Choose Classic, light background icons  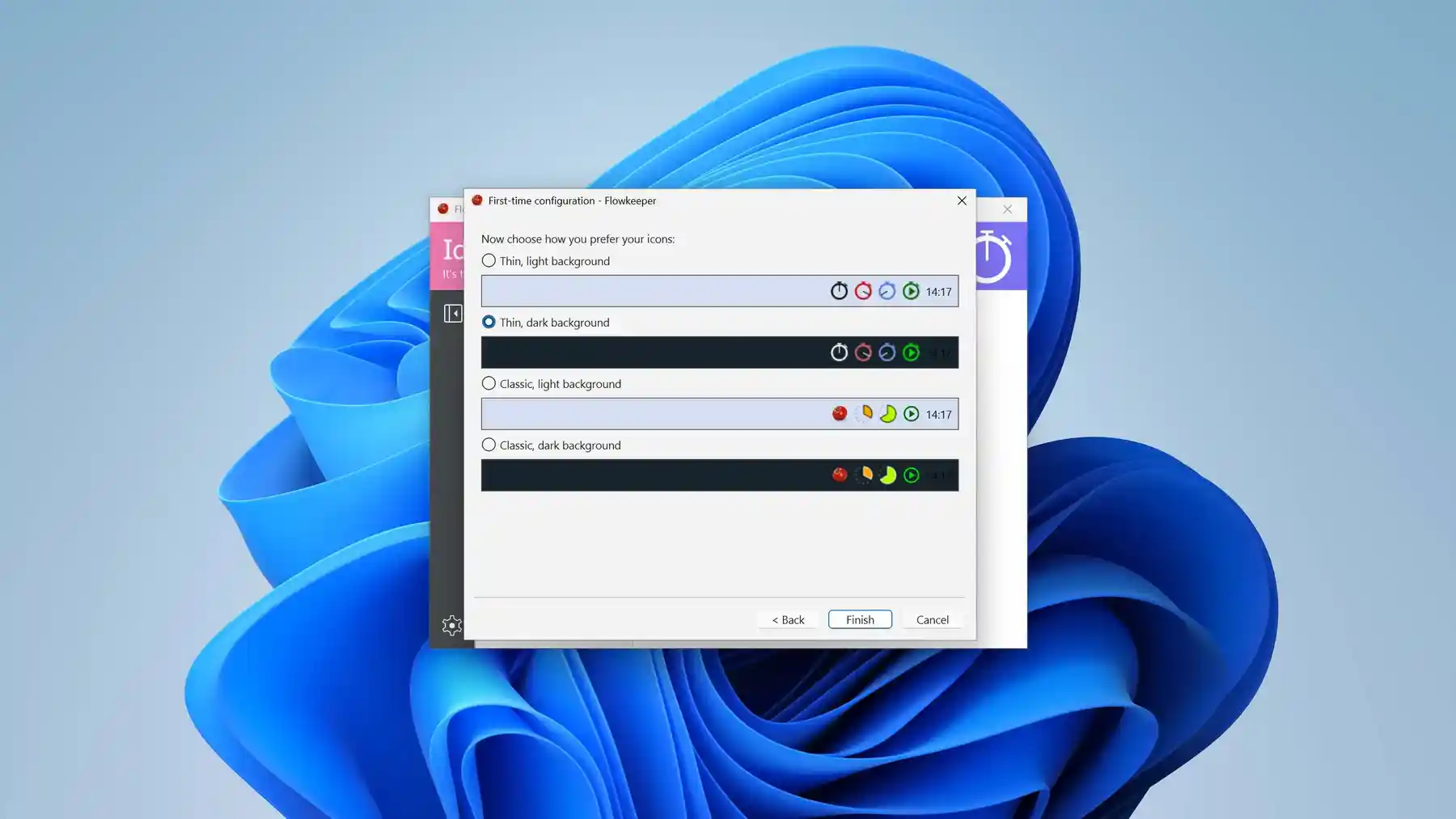(x=489, y=383)
